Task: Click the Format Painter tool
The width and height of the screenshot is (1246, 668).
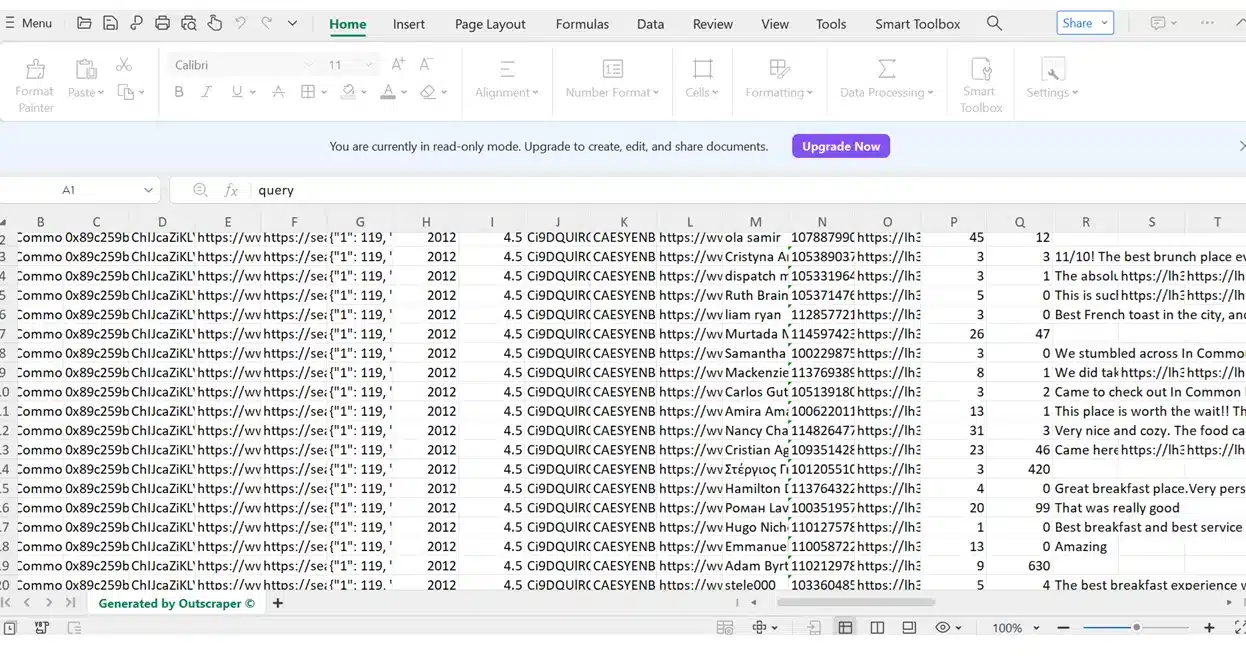Action: point(35,84)
